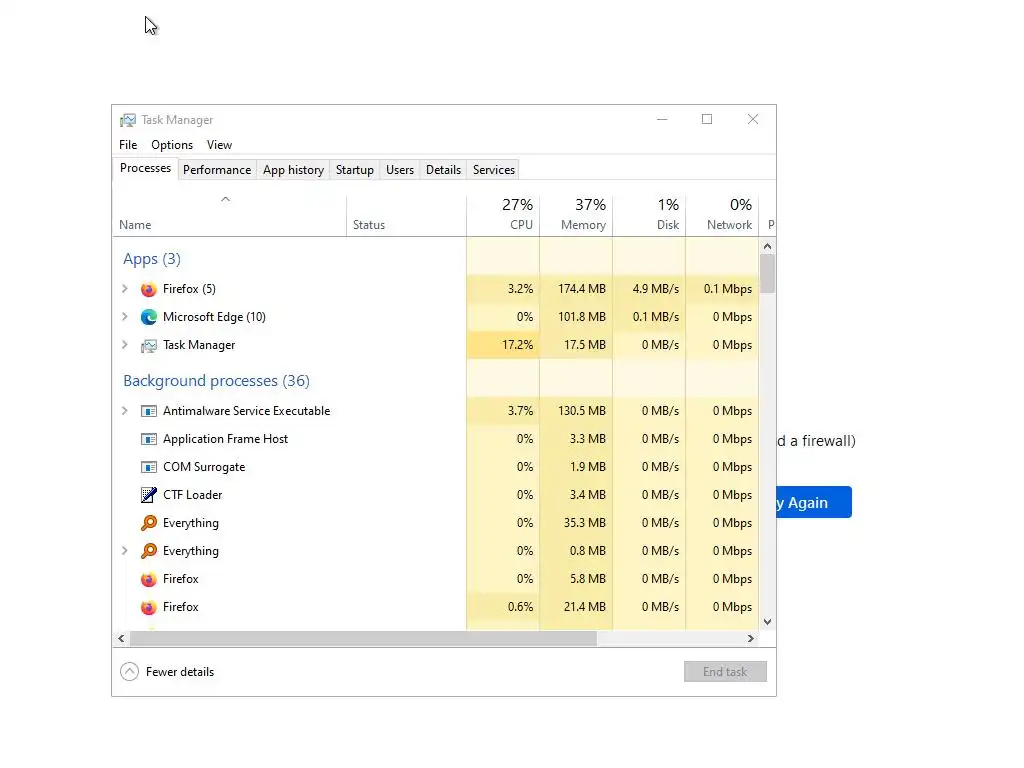
Task: Sort by the CPU column header
Action: [x=503, y=216]
